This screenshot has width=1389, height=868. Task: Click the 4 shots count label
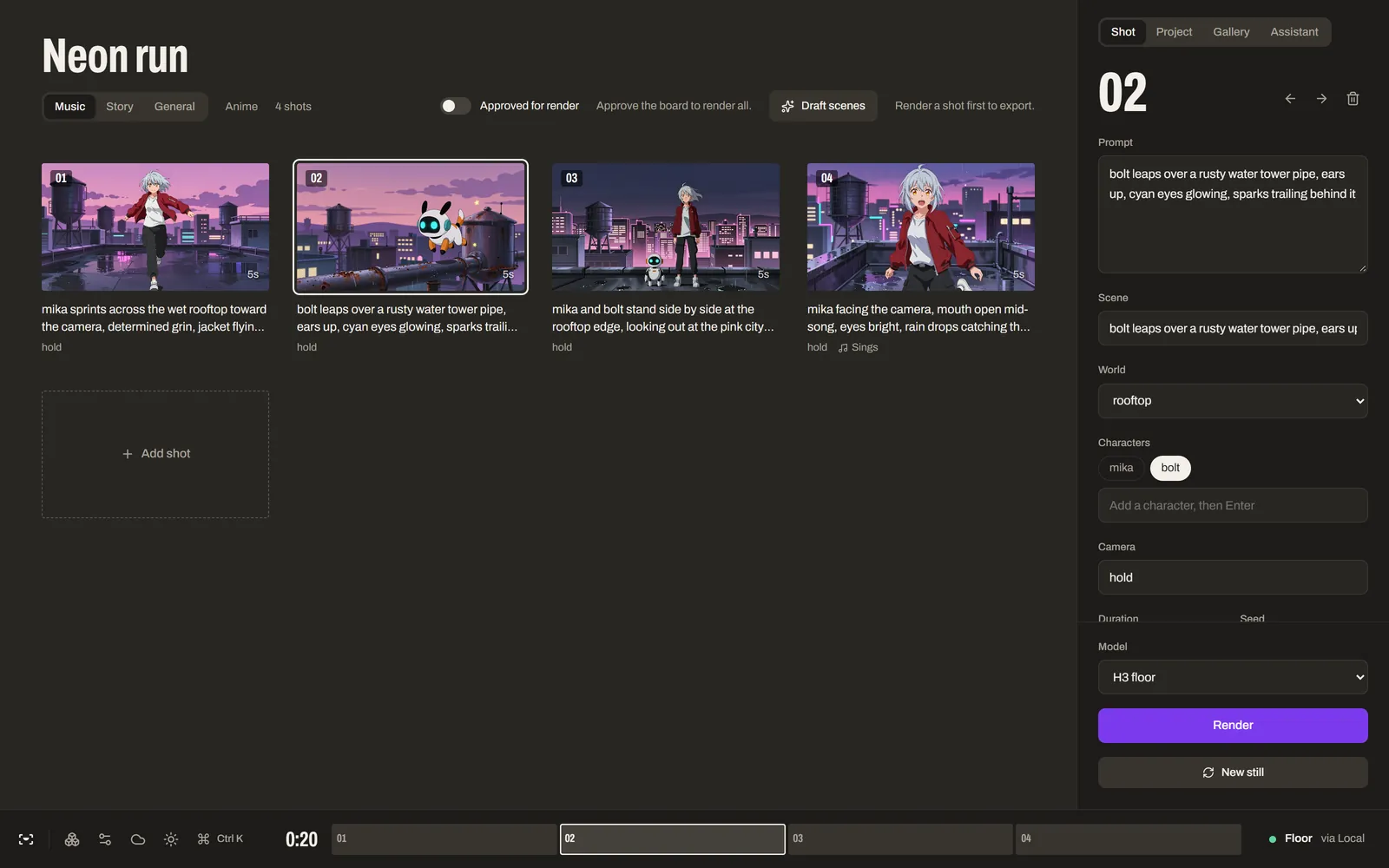pyautogui.click(x=293, y=107)
